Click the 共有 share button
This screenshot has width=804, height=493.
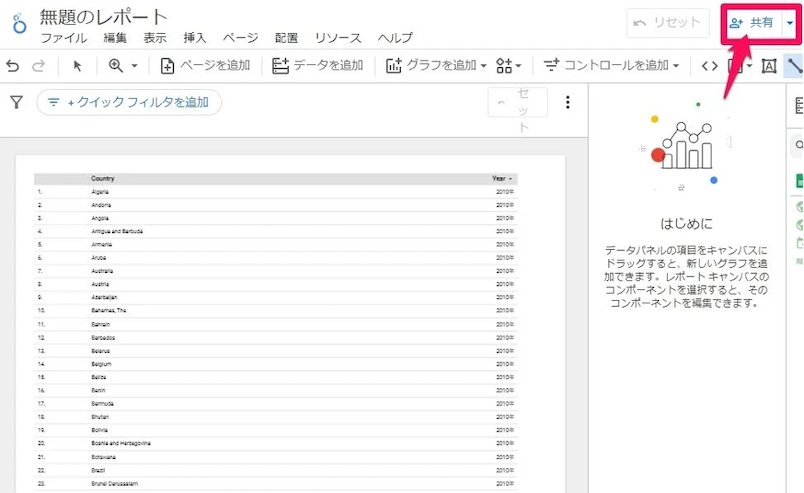pos(751,23)
